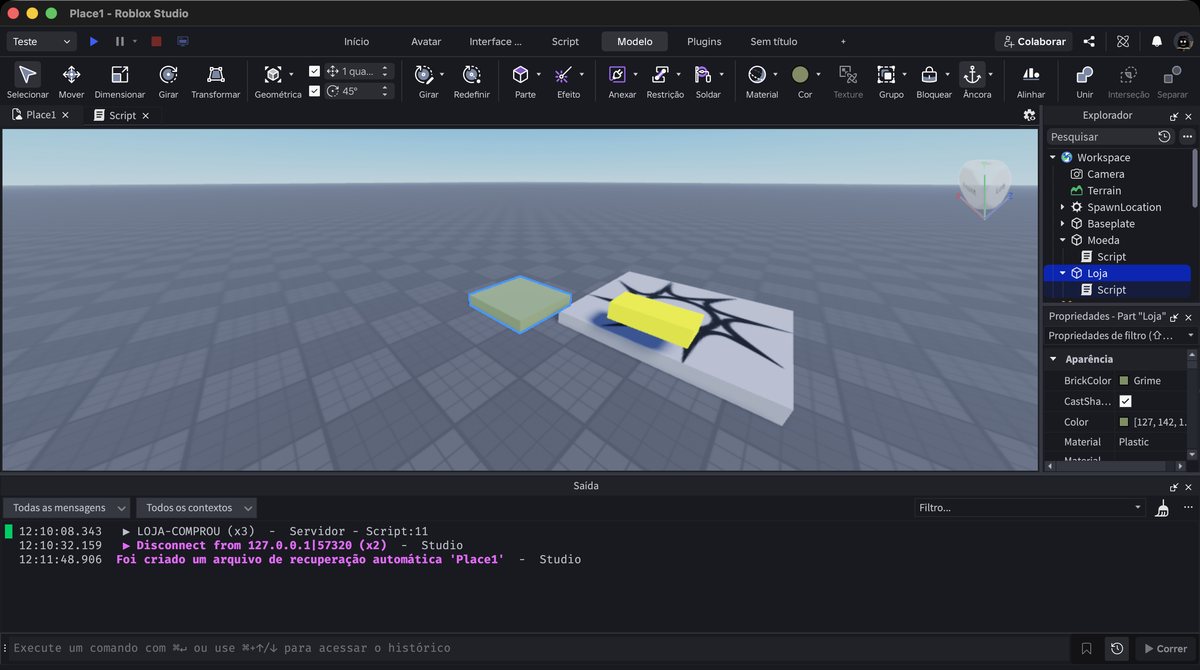The image size is (1200, 670).
Task: Open Explorer search history icon
Action: (x=1164, y=136)
